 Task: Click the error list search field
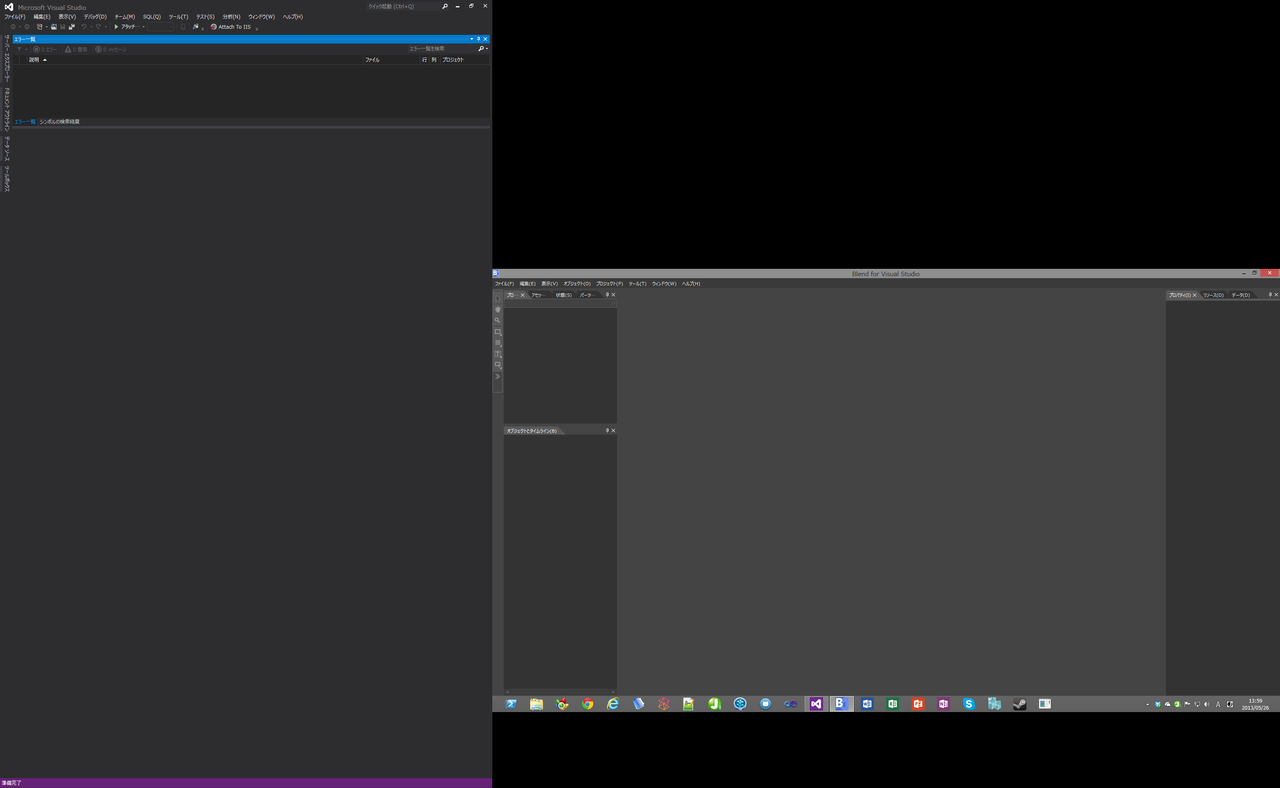(441, 49)
